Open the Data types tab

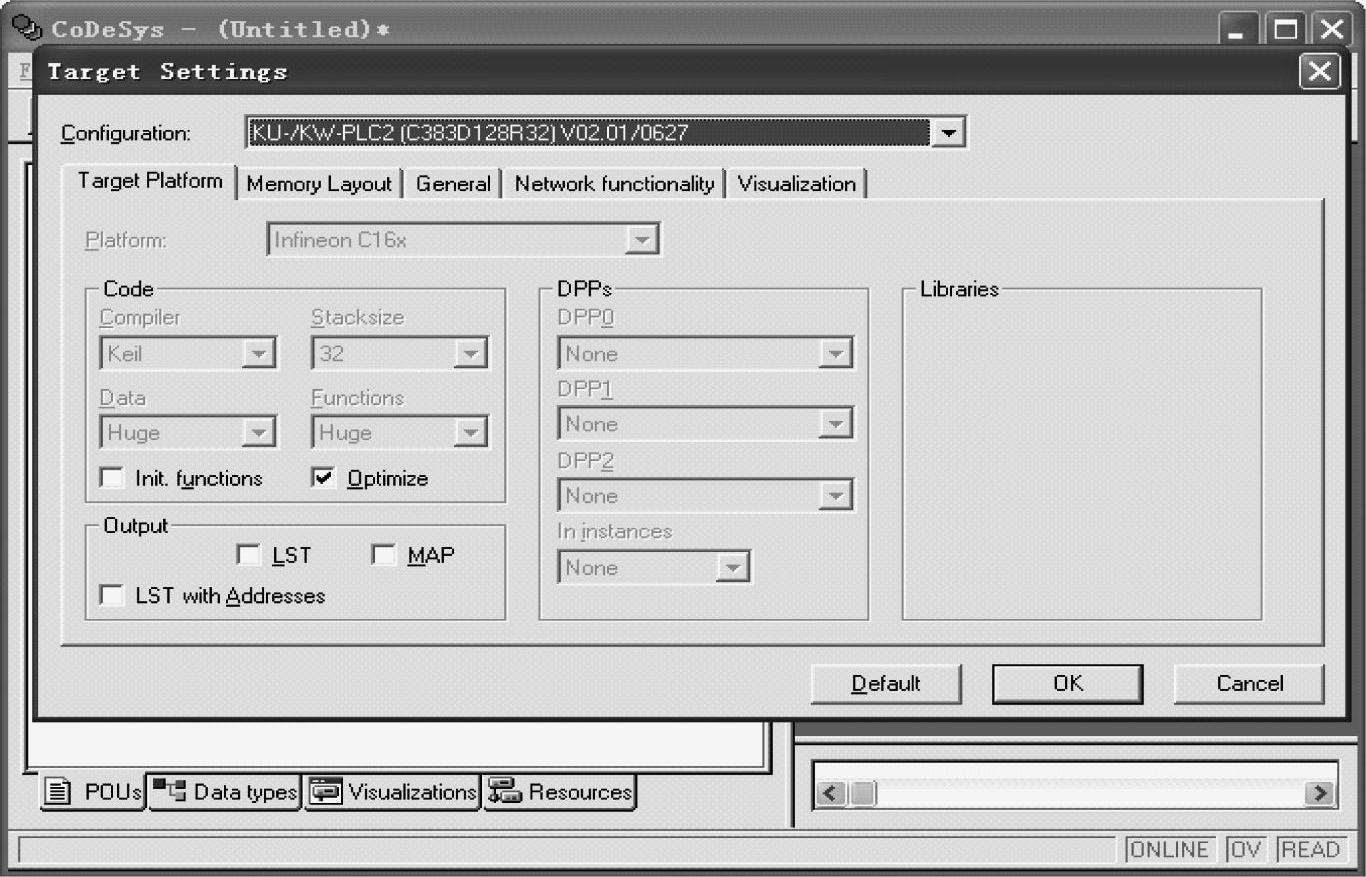click(x=226, y=792)
